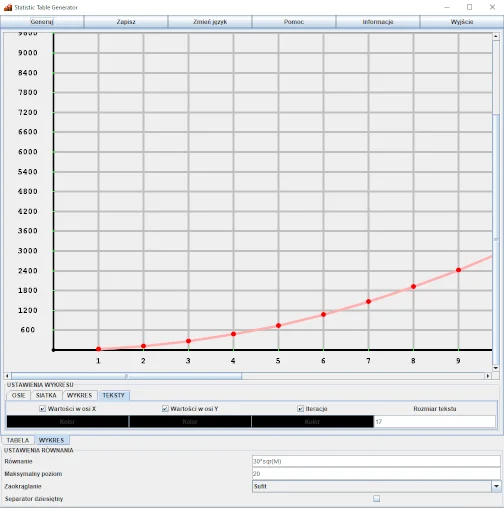
Task: Maximize the Statistic Table Generator window
Action: pos(469,7)
